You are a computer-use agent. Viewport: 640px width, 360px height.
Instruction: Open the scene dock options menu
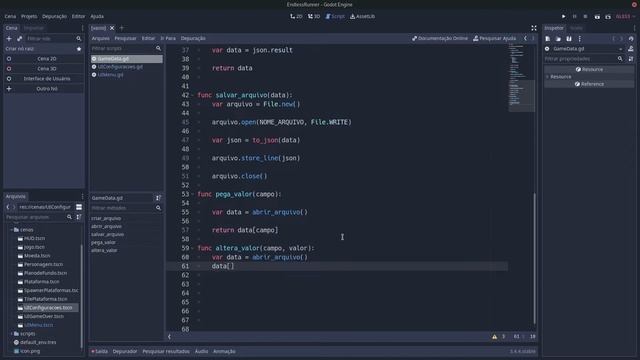click(x=82, y=28)
